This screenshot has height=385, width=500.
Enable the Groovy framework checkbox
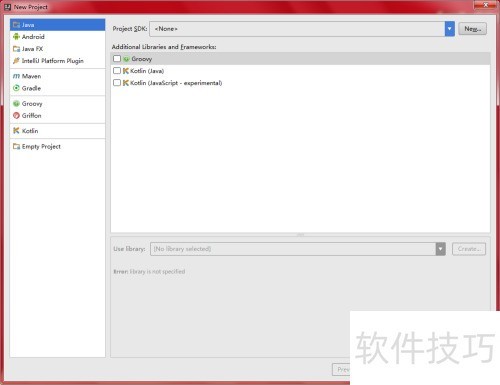pos(117,59)
